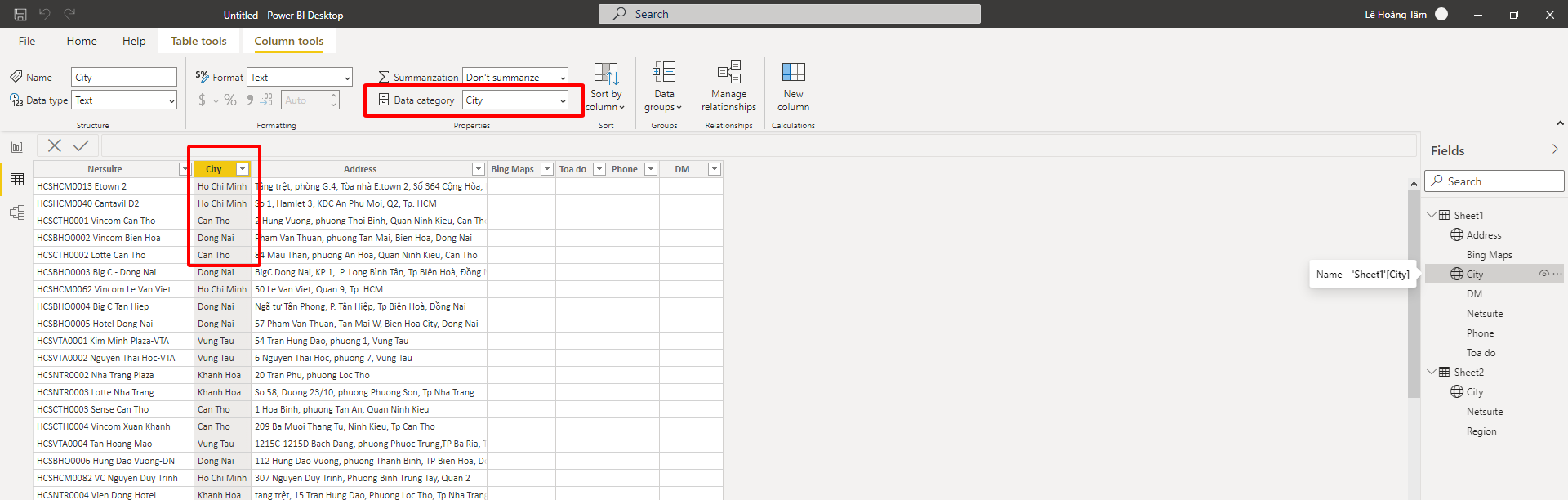Open the File menu

point(27,41)
